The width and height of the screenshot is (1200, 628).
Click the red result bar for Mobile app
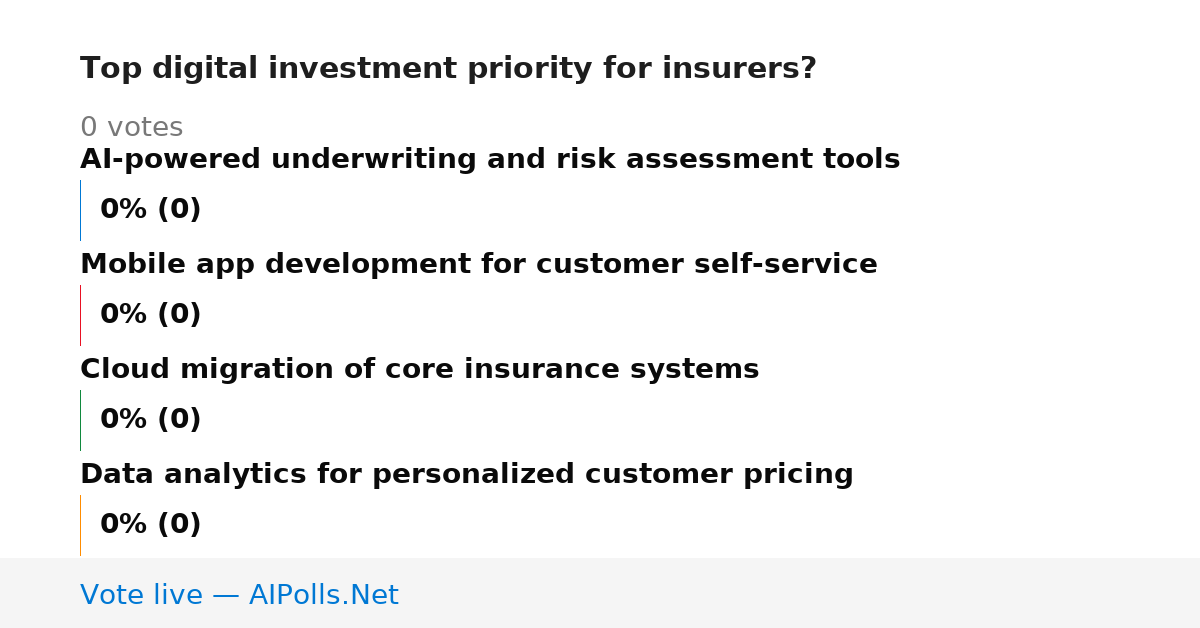click(80, 315)
